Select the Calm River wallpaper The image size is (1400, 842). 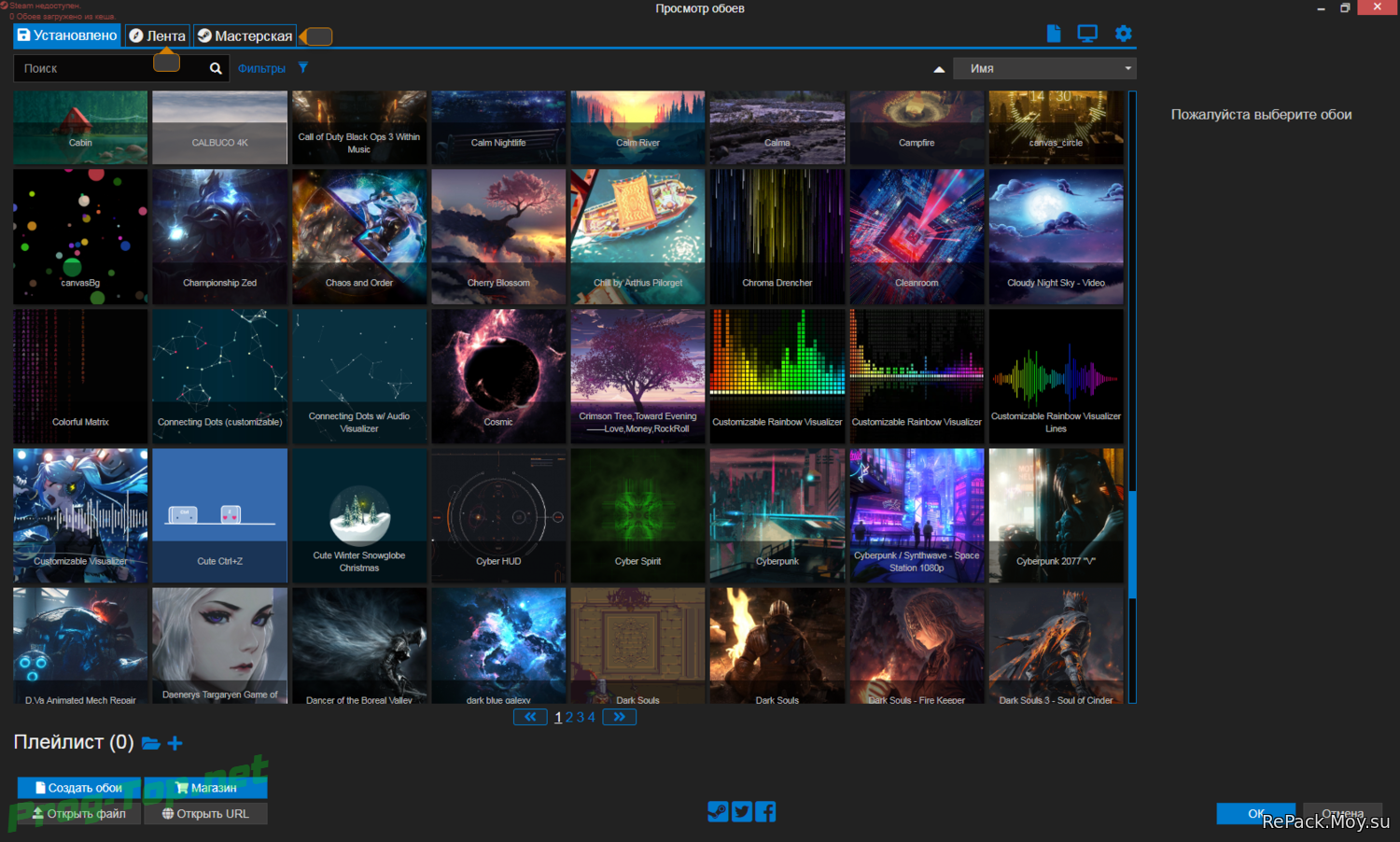[x=638, y=127]
